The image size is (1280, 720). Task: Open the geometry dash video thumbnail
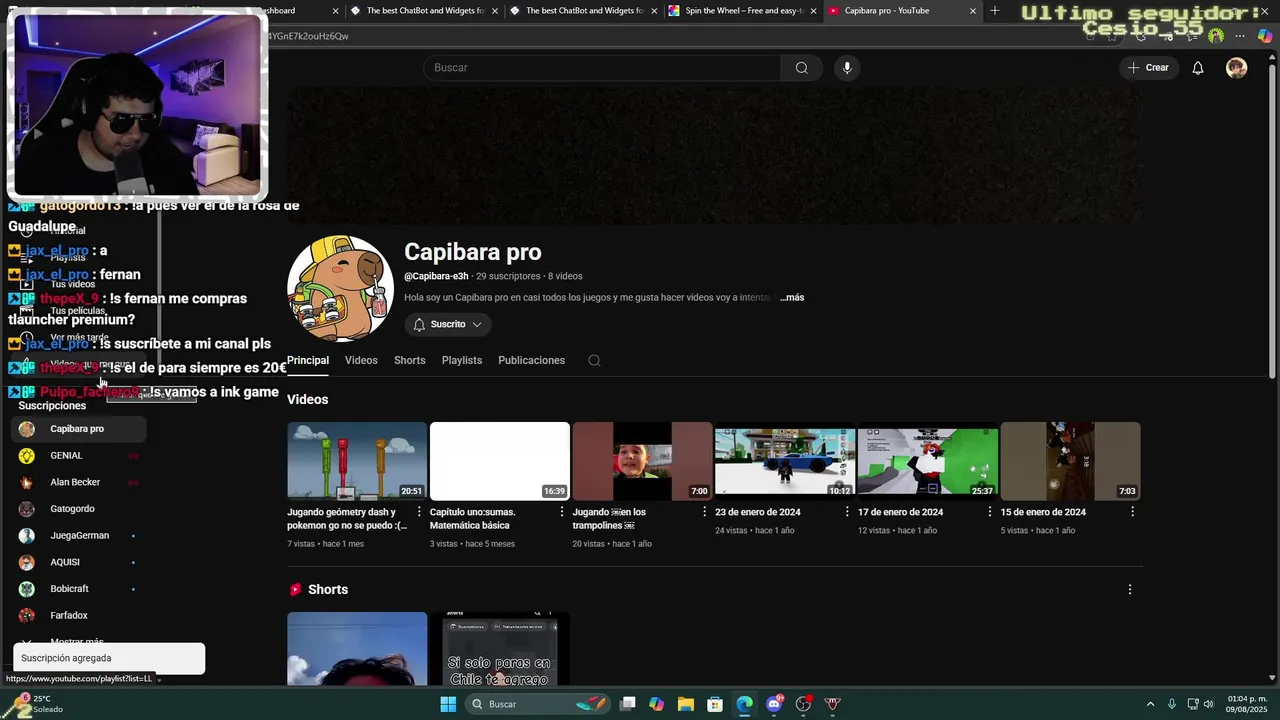tap(357, 461)
